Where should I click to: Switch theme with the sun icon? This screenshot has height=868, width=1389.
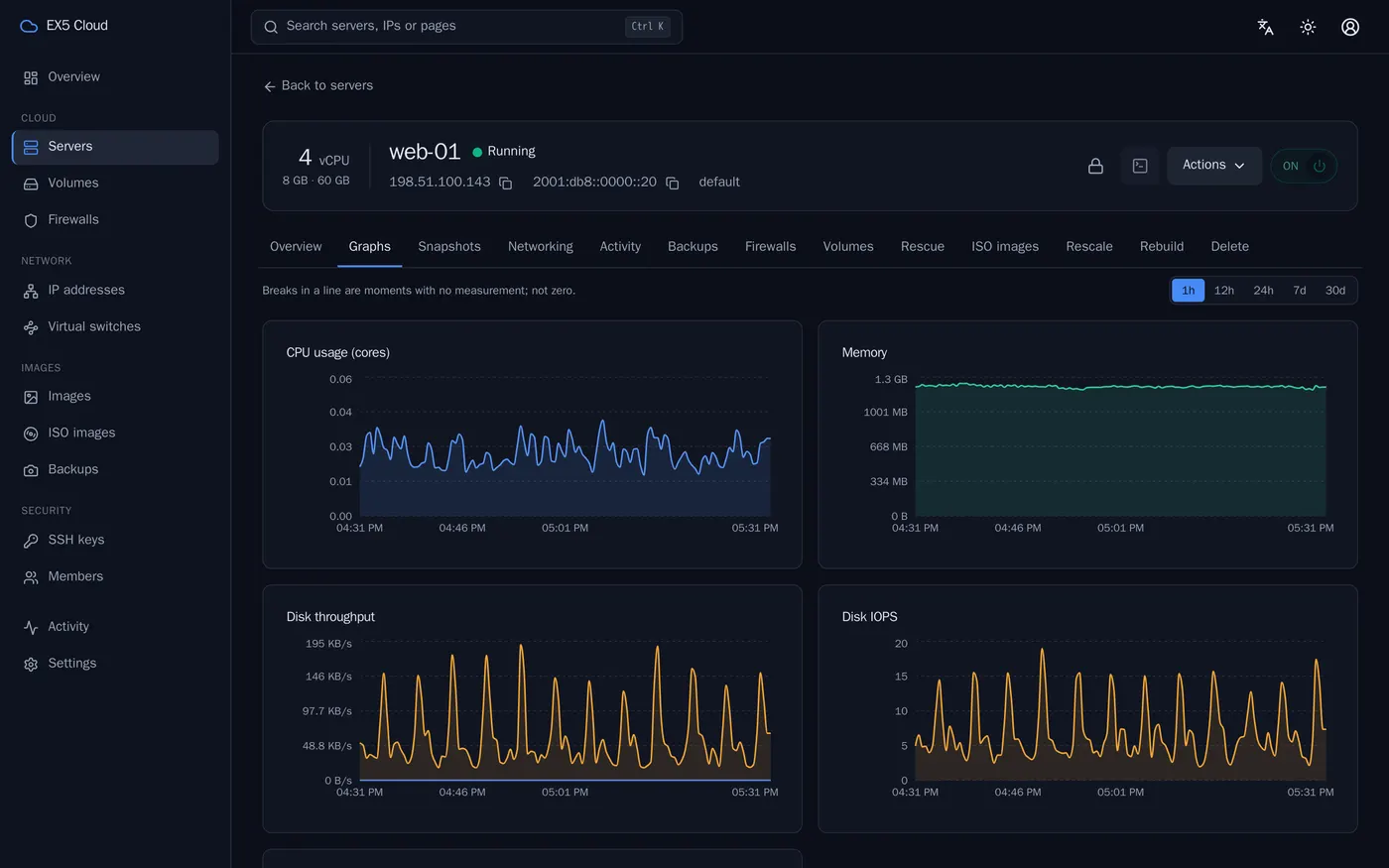click(1308, 27)
